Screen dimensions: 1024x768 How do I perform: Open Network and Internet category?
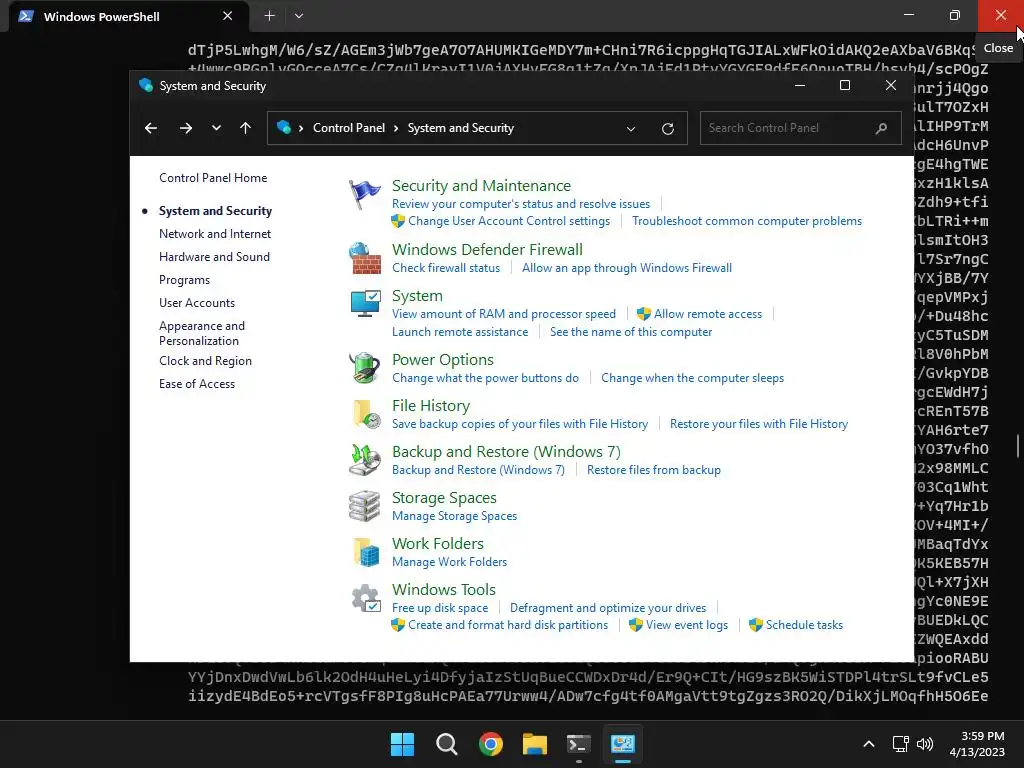click(x=215, y=234)
